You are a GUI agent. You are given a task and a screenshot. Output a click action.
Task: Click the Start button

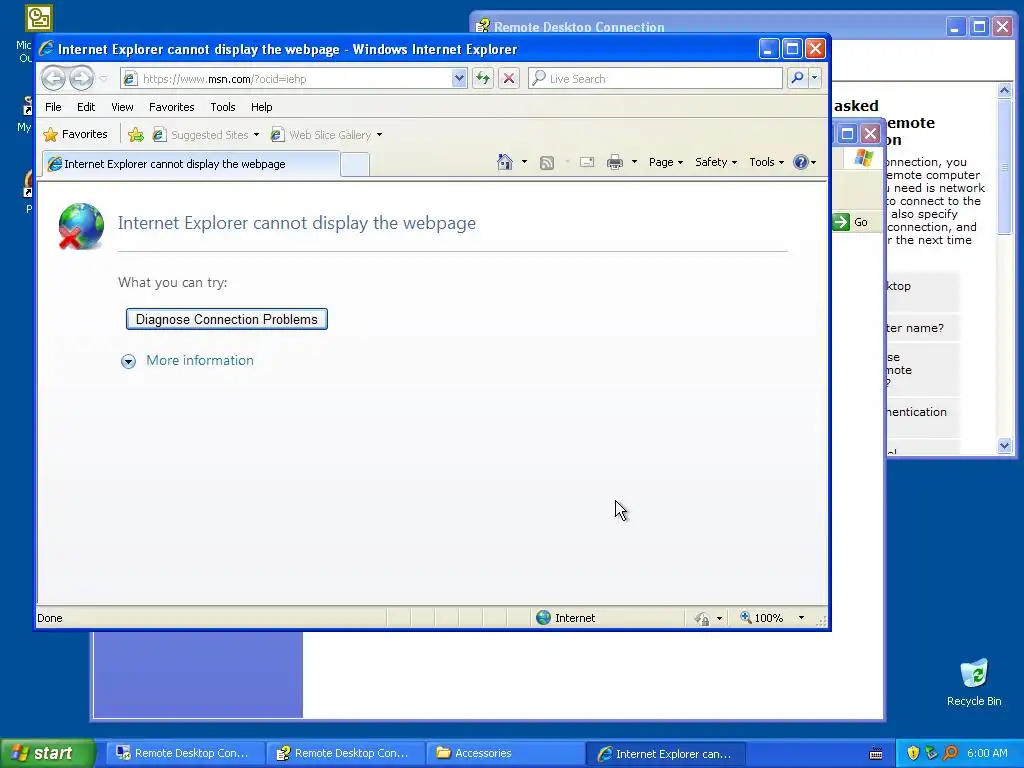coord(47,753)
